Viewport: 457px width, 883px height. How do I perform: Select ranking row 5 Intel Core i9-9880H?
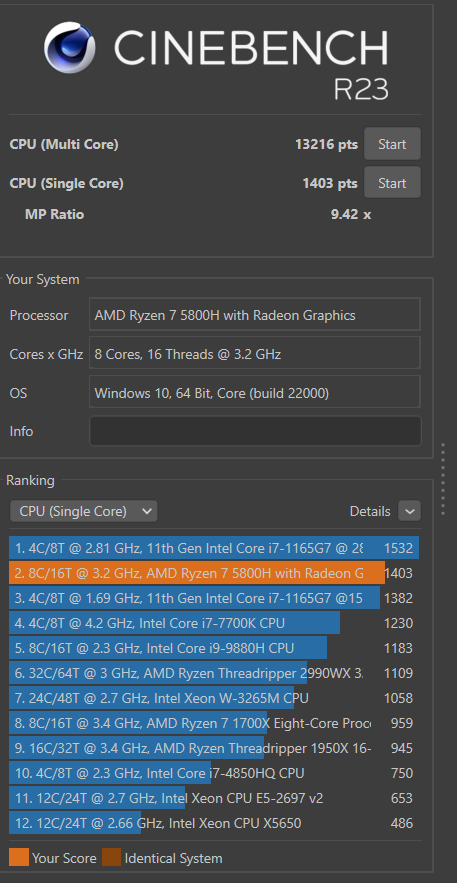point(214,648)
